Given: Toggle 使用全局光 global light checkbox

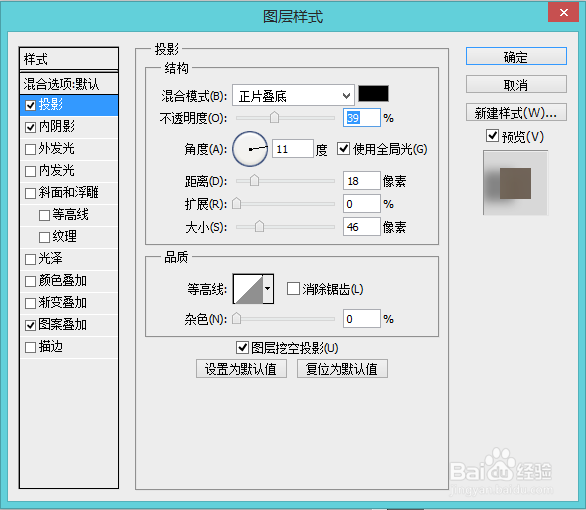Looking at the screenshot, I should click(343, 149).
